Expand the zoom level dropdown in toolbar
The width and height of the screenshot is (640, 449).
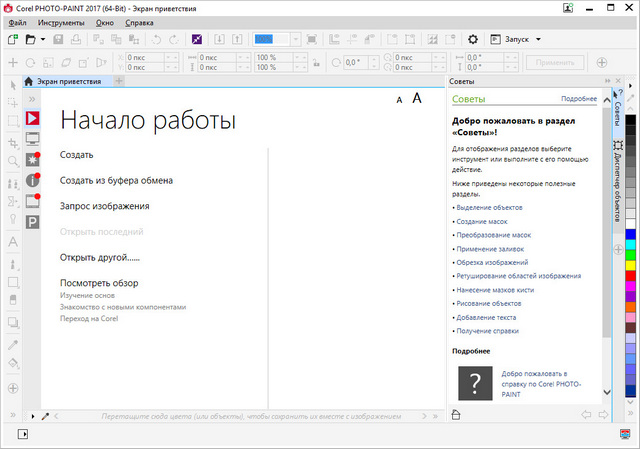click(295, 39)
